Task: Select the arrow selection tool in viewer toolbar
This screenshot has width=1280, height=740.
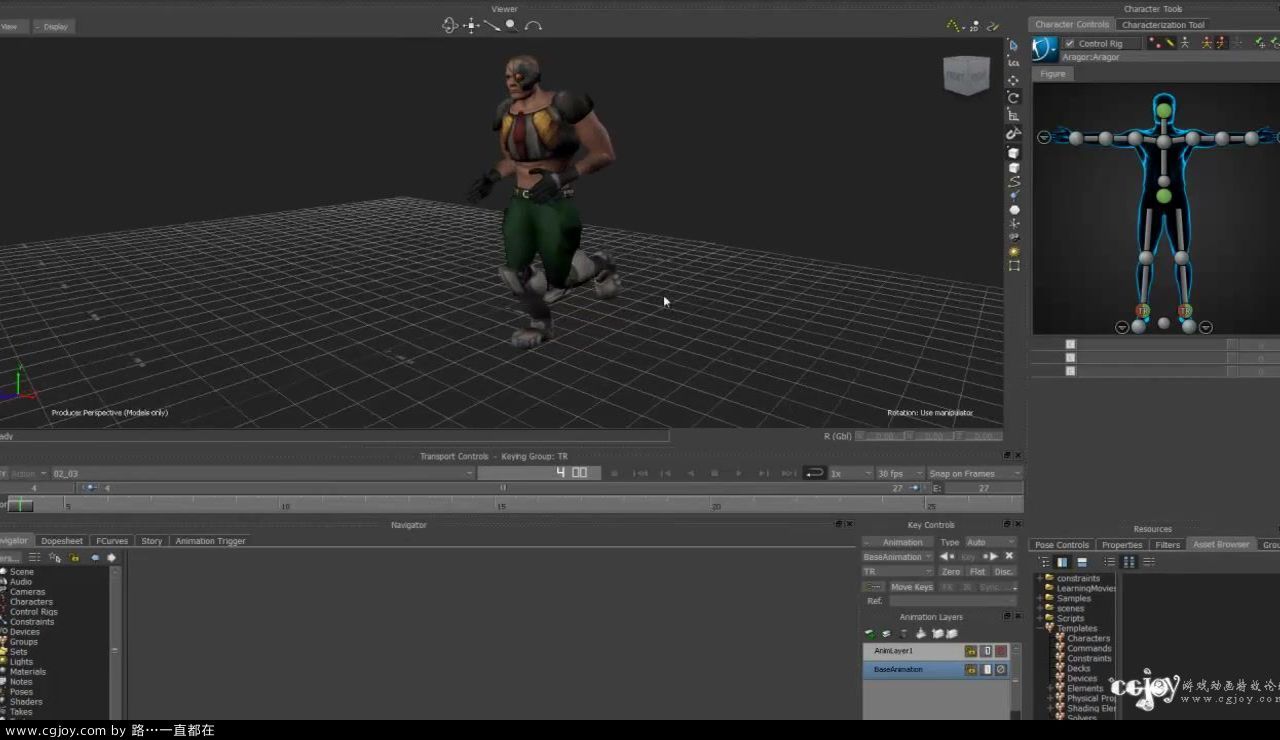Action: coord(1013,45)
